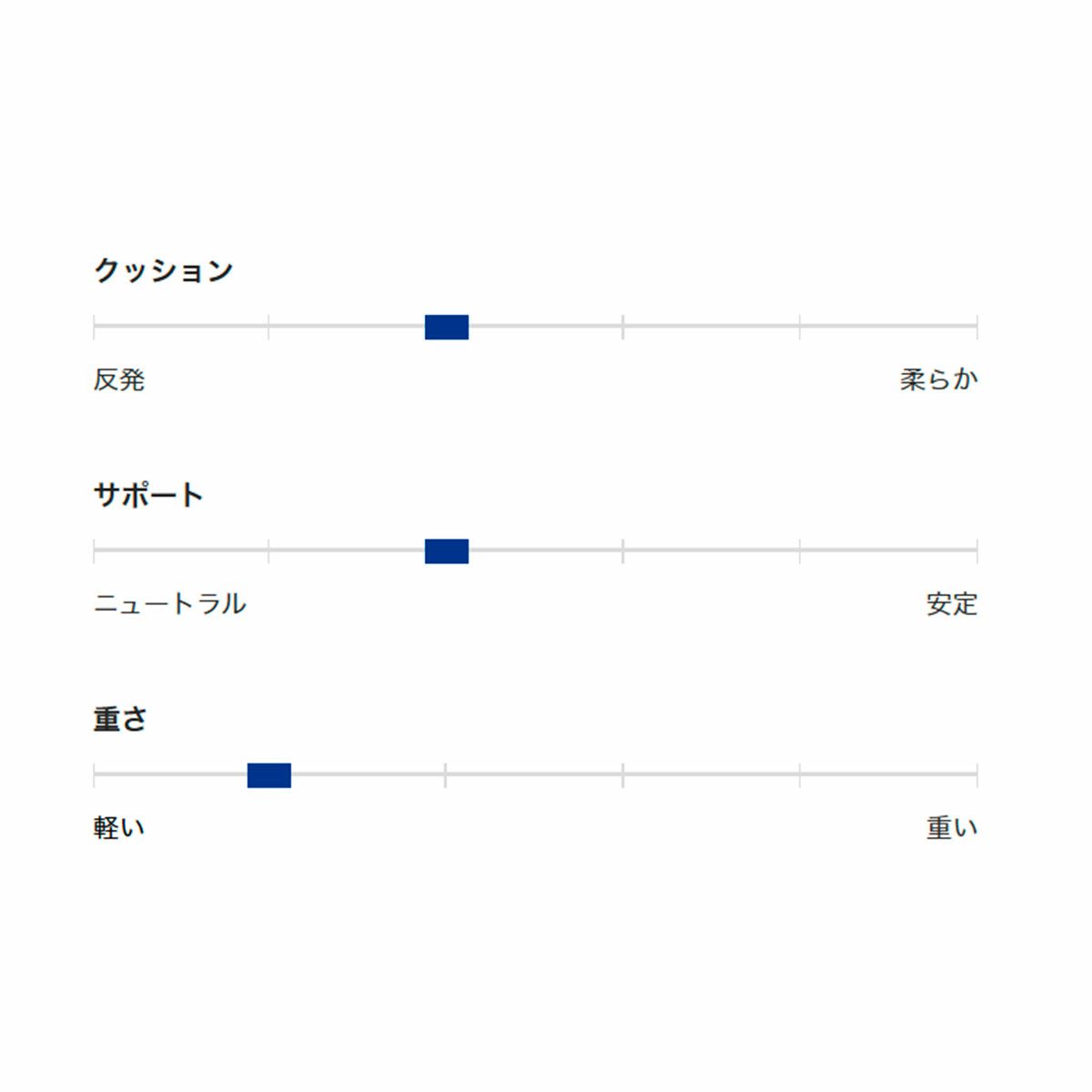Click the 重い label
The width and height of the screenshot is (1092, 1092).
(951, 828)
